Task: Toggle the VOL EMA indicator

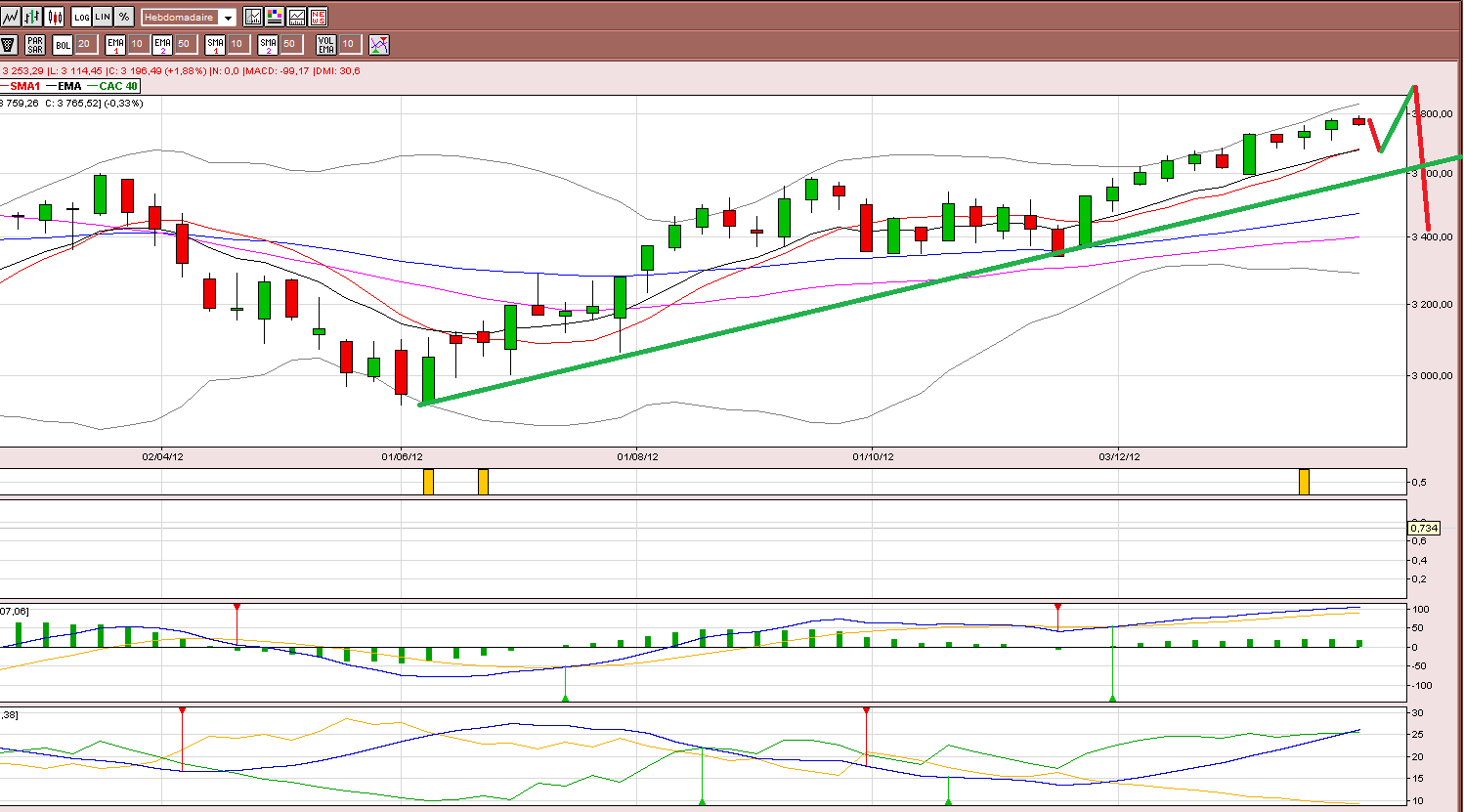Action: tap(326, 45)
